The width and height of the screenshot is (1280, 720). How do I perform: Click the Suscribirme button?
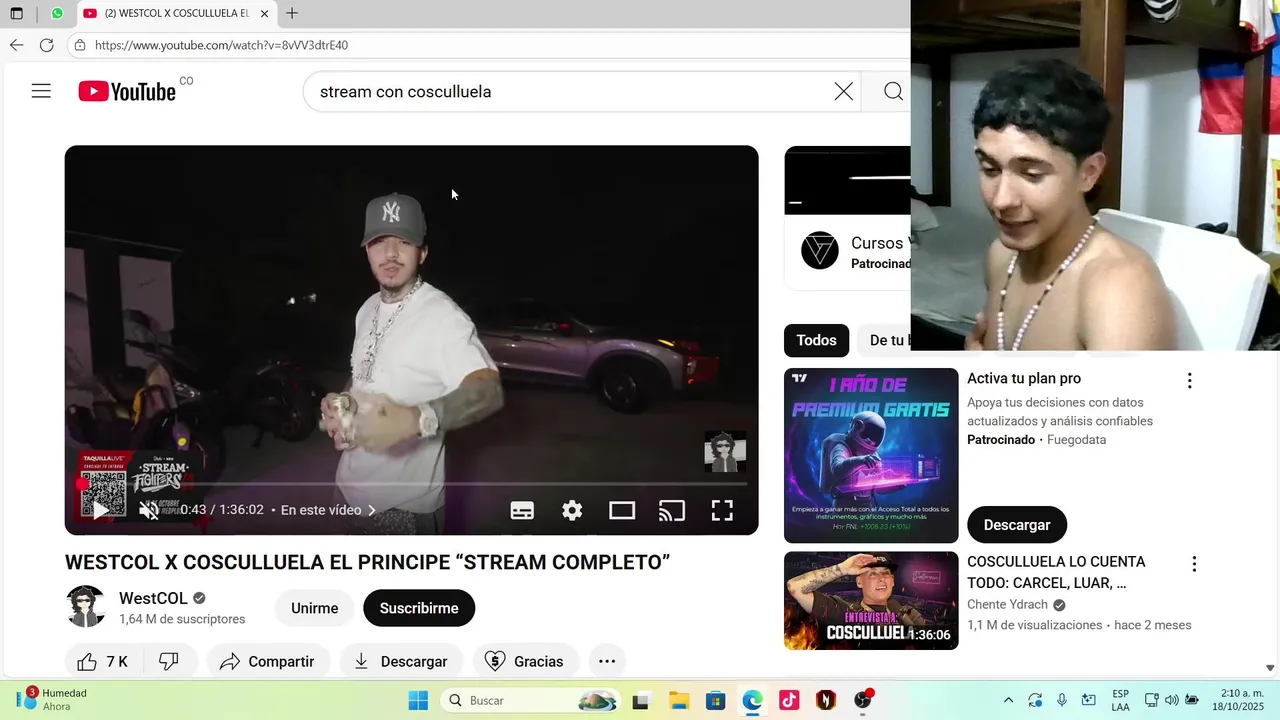click(x=419, y=608)
